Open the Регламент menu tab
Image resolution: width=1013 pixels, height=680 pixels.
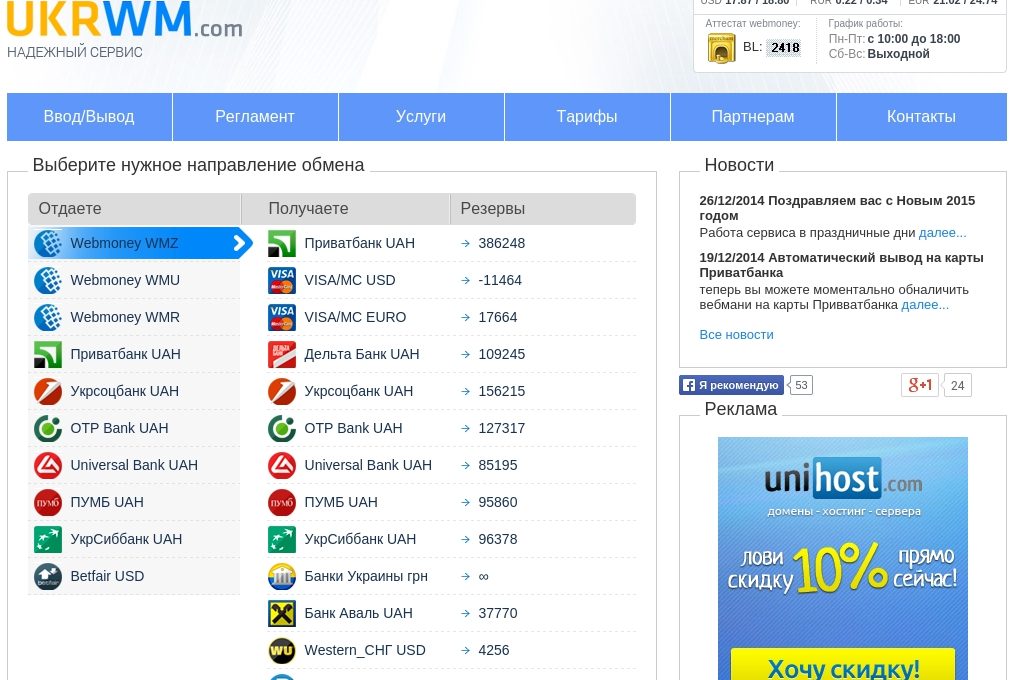pos(255,117)
